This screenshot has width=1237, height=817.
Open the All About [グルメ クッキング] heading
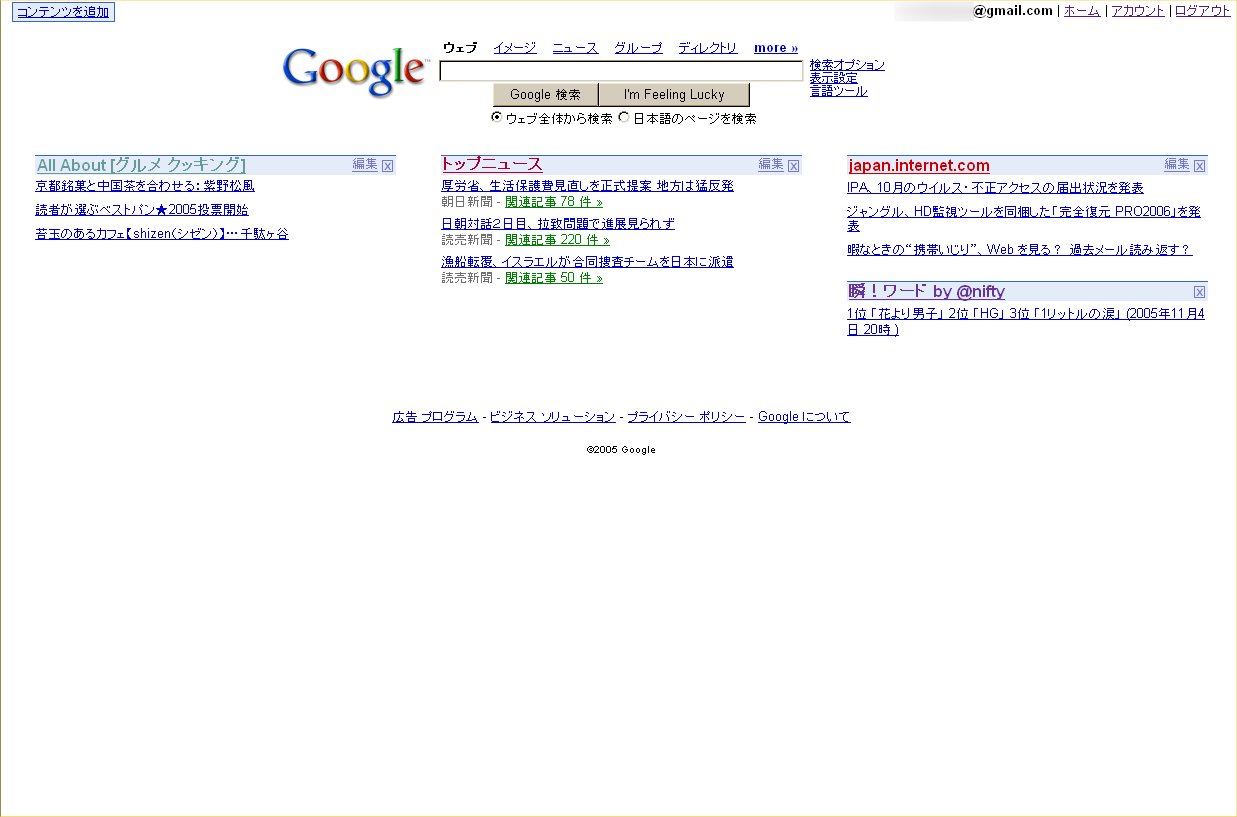[x=141, y=166]
